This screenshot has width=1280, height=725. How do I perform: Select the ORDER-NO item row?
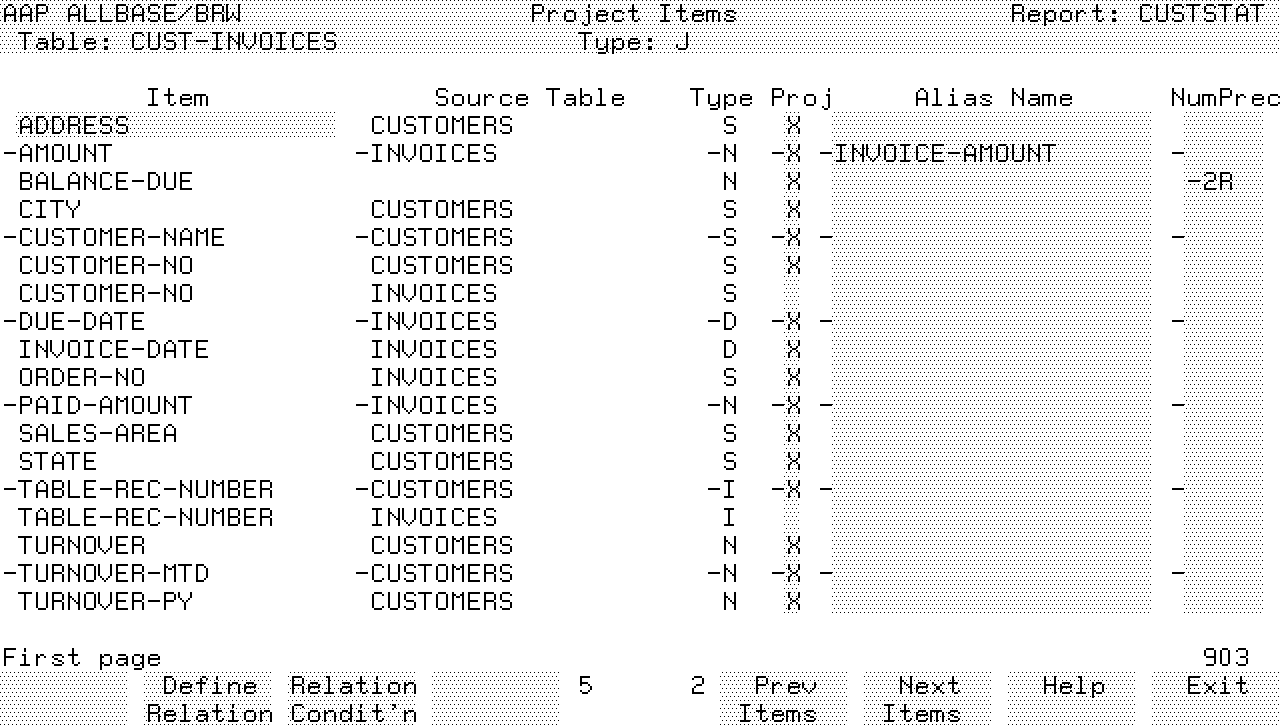coord(82,378)
